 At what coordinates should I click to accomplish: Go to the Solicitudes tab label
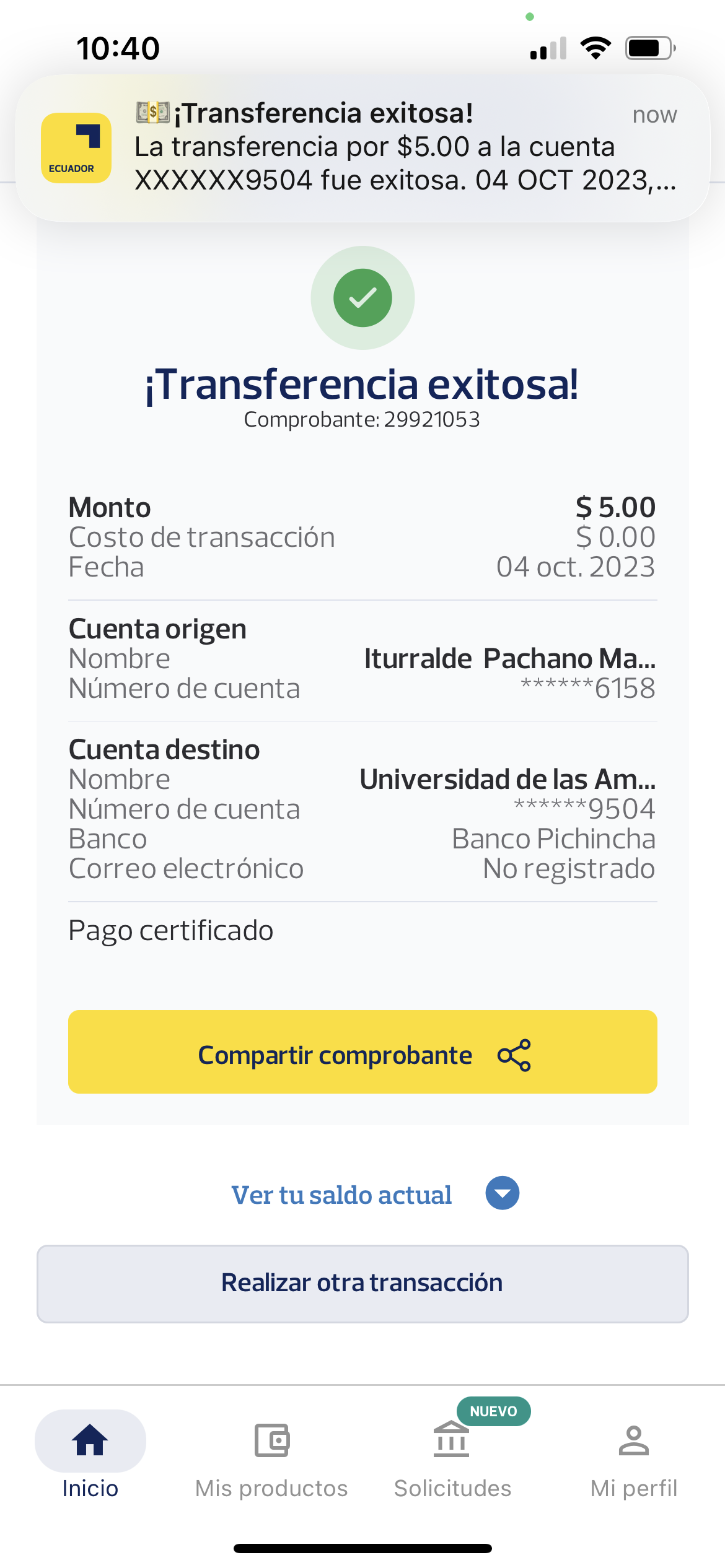[x=452, y=1488]
